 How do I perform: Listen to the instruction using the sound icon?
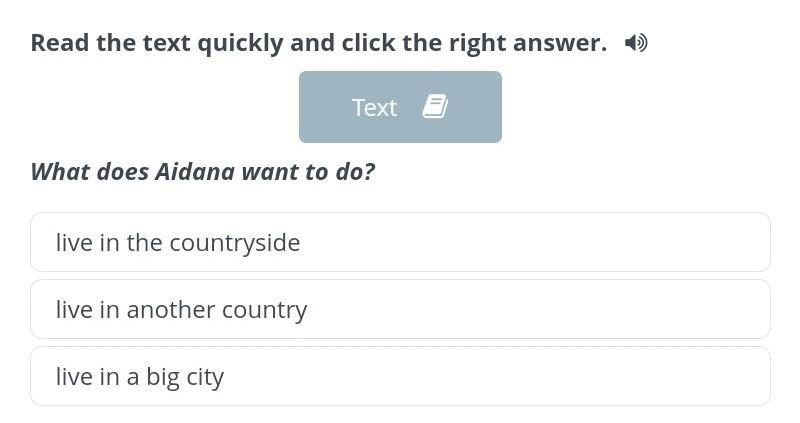tap(636, 43)
